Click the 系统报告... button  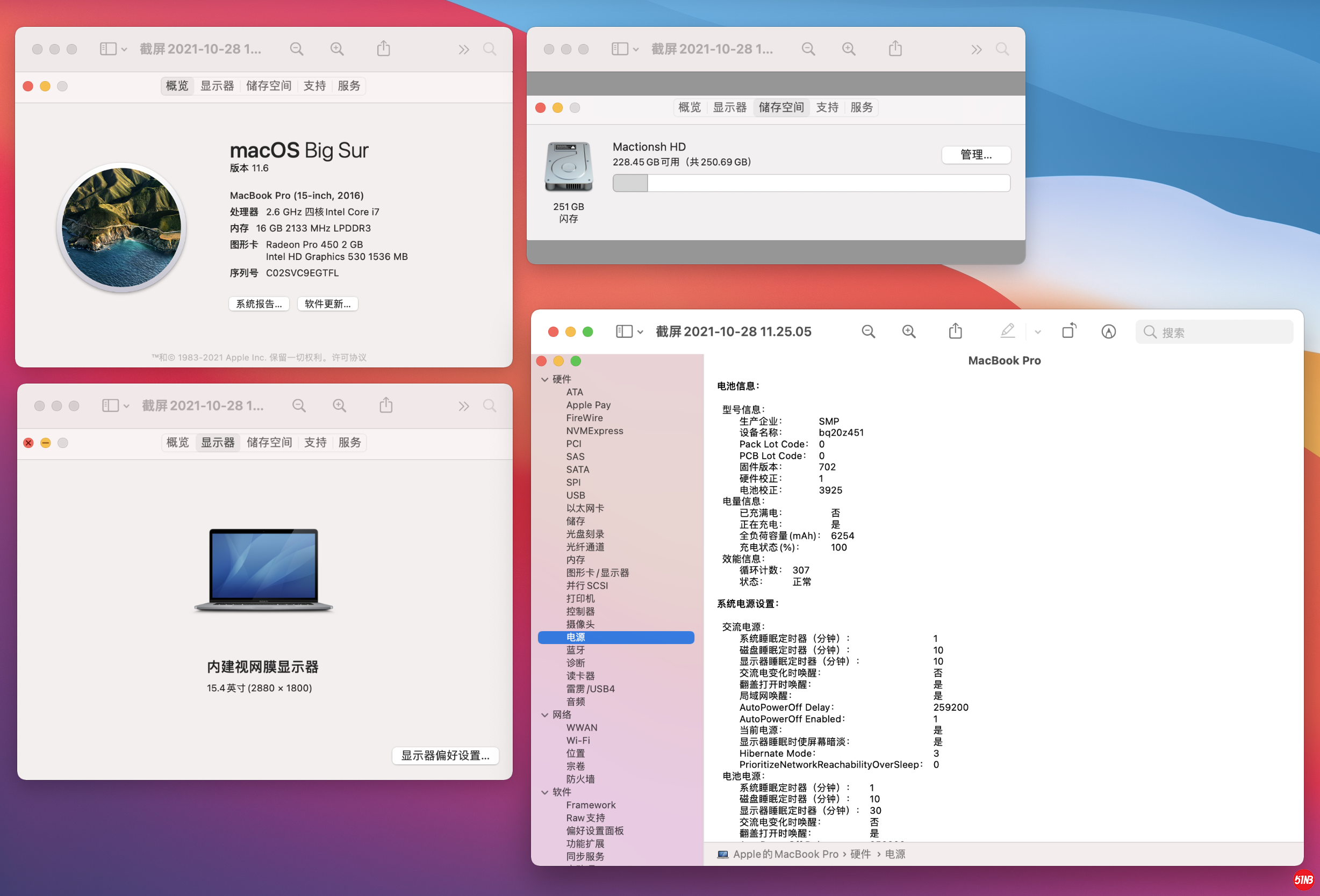pyautogui.click(x=259, y=304)
